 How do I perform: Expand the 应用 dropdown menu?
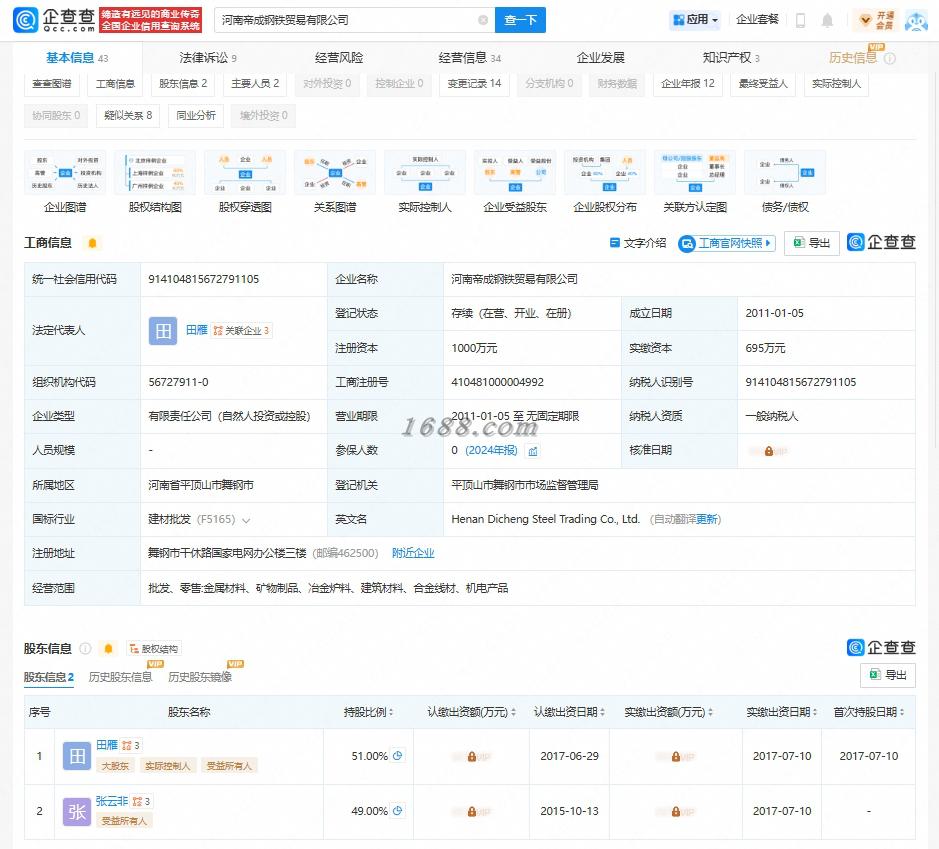click(x=695, y=20)
